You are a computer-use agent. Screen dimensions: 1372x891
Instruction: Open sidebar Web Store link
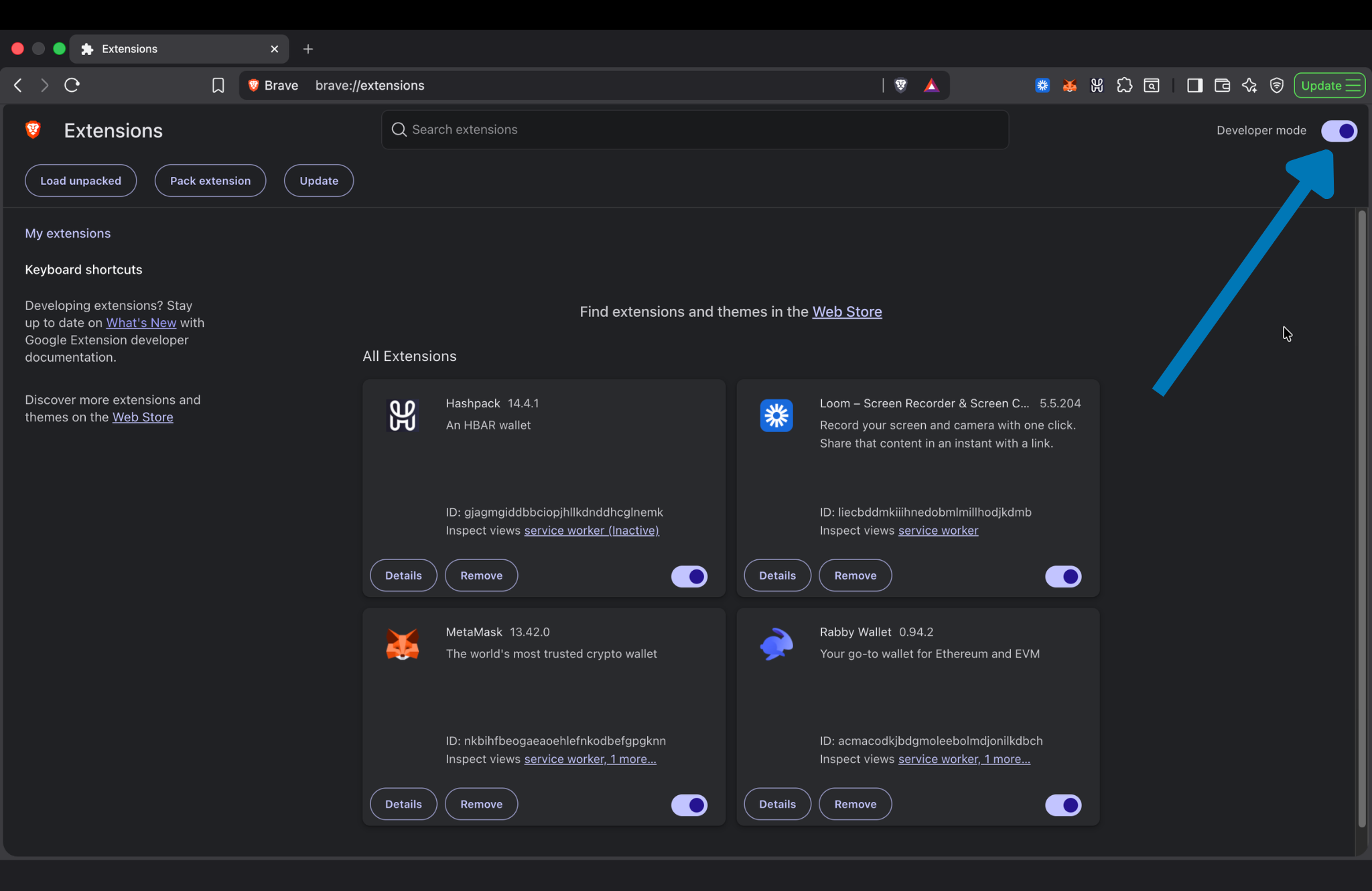click(x=143, y=417)
